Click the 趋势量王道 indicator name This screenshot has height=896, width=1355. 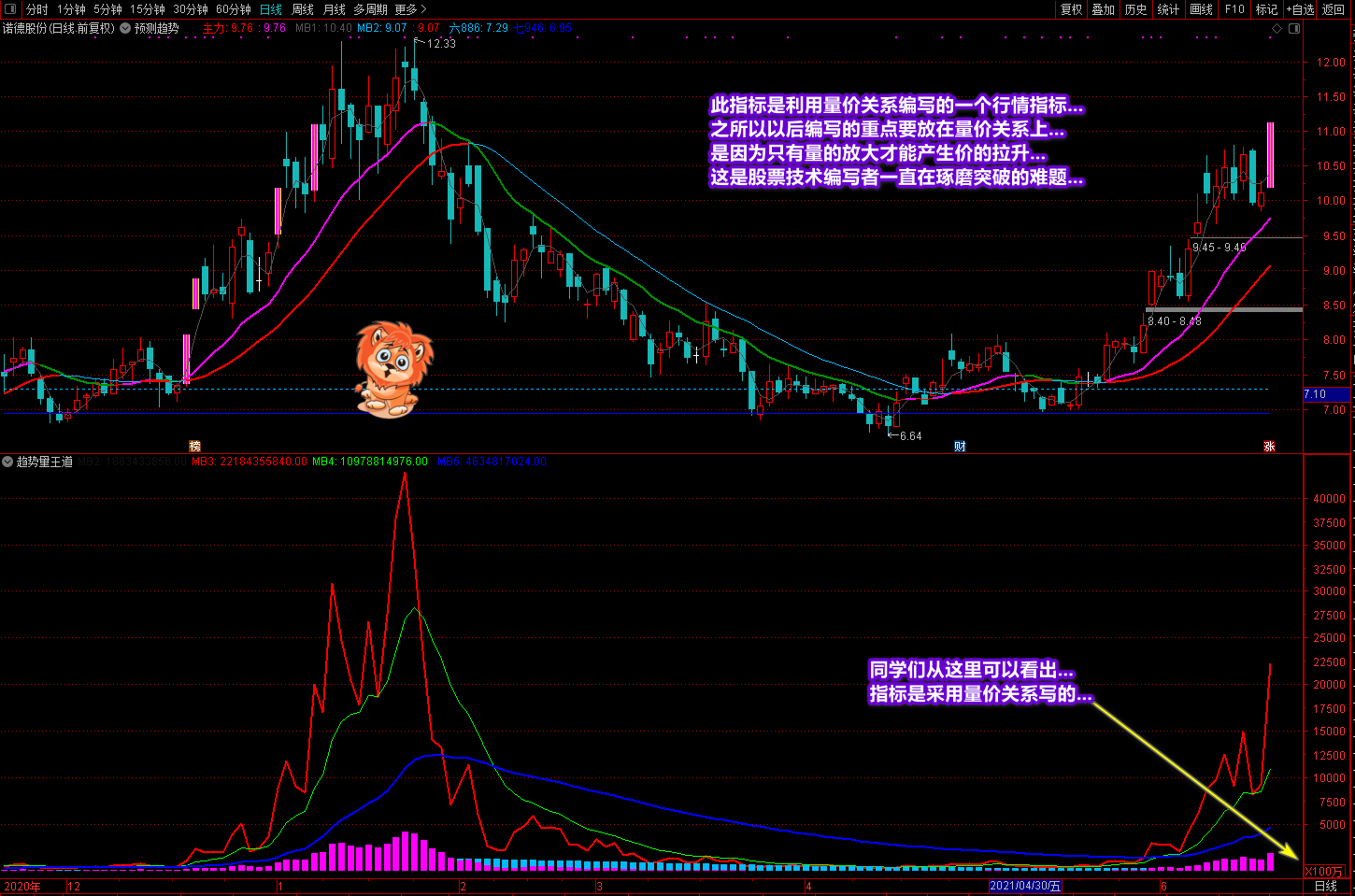[x=44, y=462]
